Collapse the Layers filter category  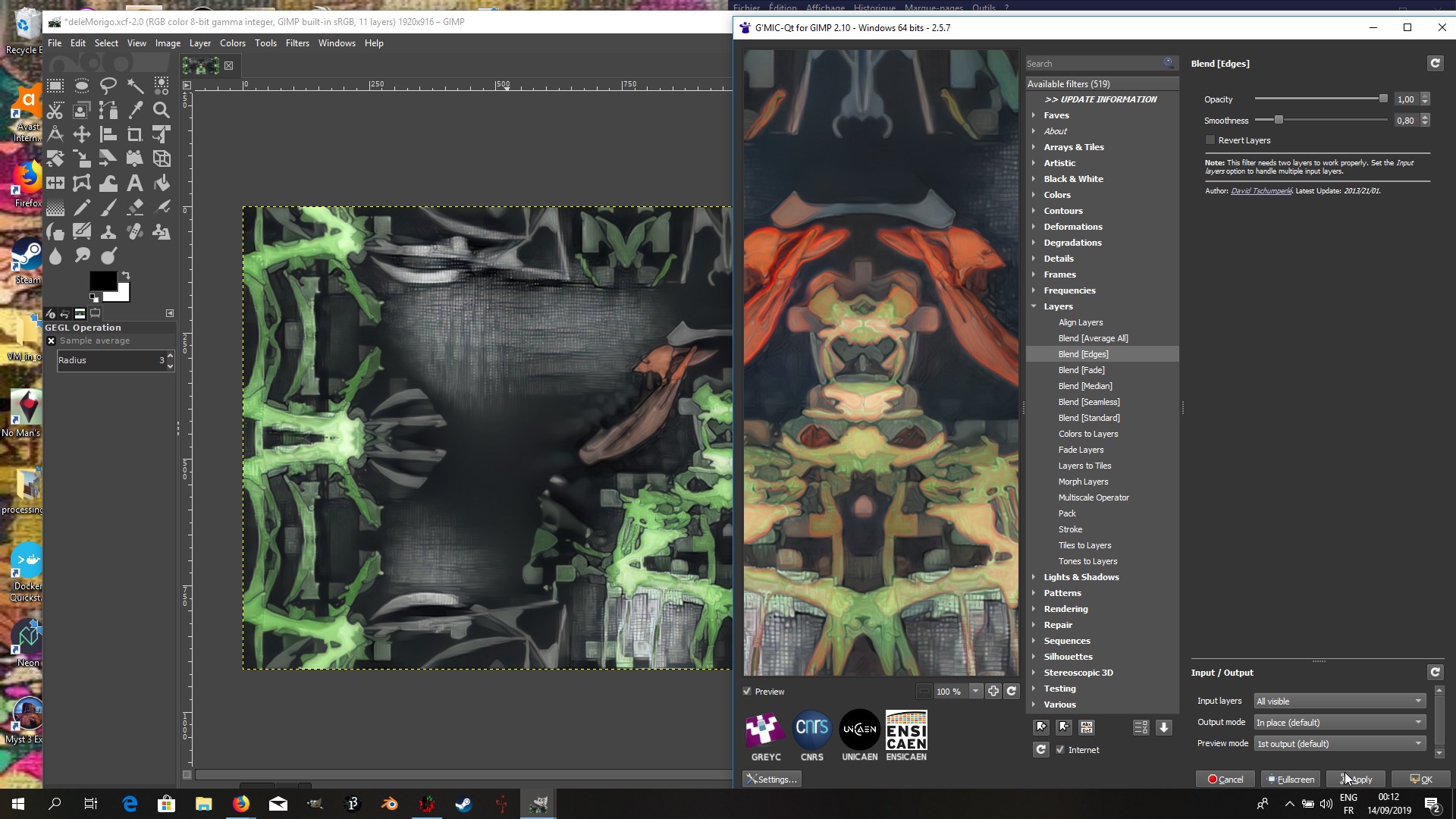(1034, 306)
